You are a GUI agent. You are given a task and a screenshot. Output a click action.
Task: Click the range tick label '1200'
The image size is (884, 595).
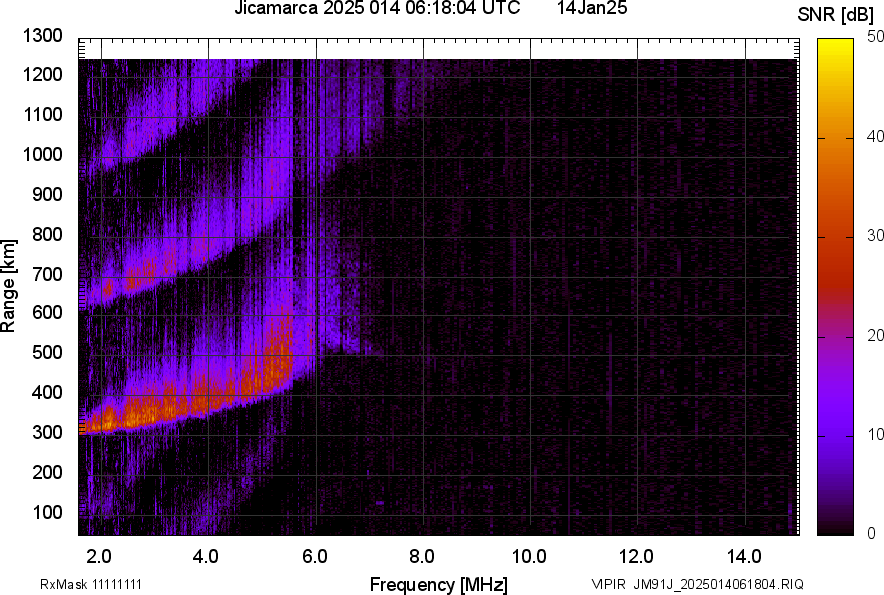[42, 74]
